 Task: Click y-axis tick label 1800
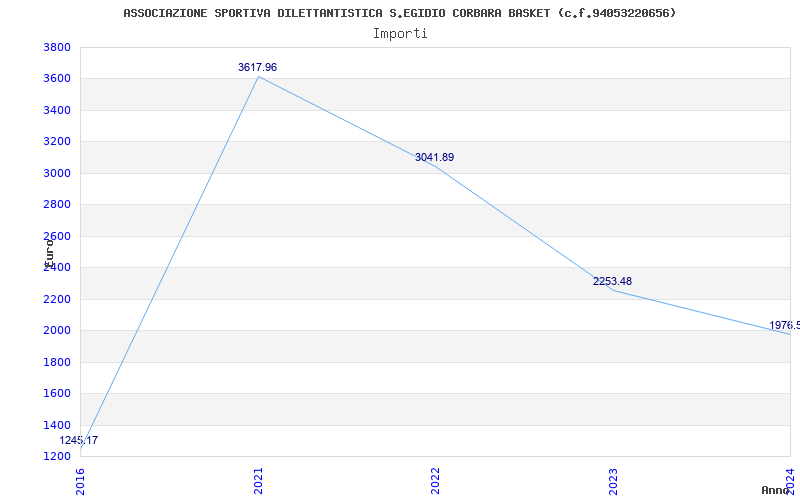[x=57, y=363]
